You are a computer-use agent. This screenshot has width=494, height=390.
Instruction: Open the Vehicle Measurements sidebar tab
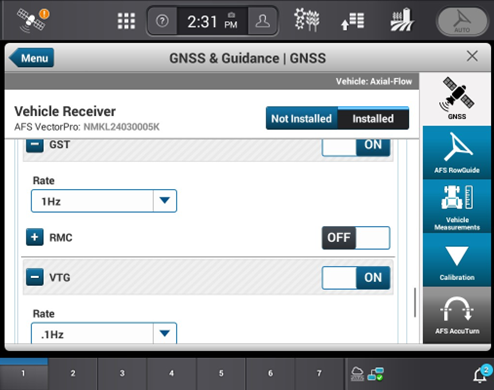[x=457, y=206]
